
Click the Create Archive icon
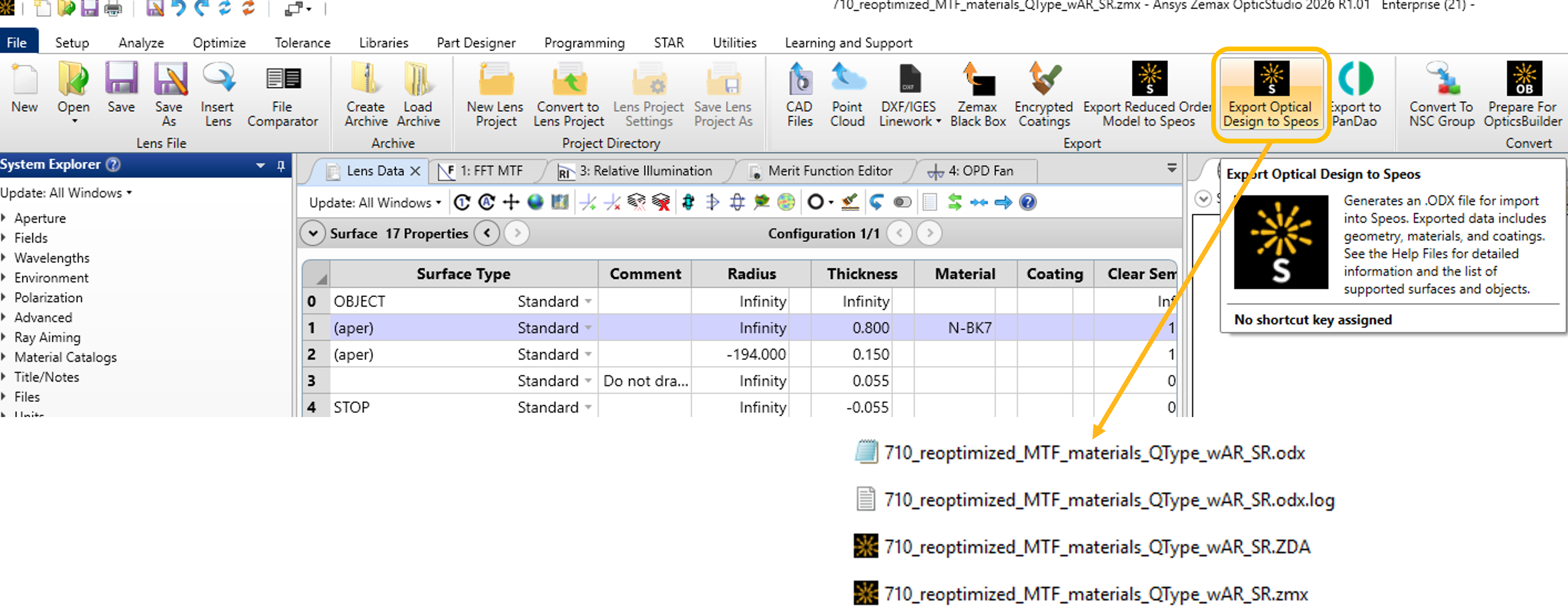pos(366,94)
